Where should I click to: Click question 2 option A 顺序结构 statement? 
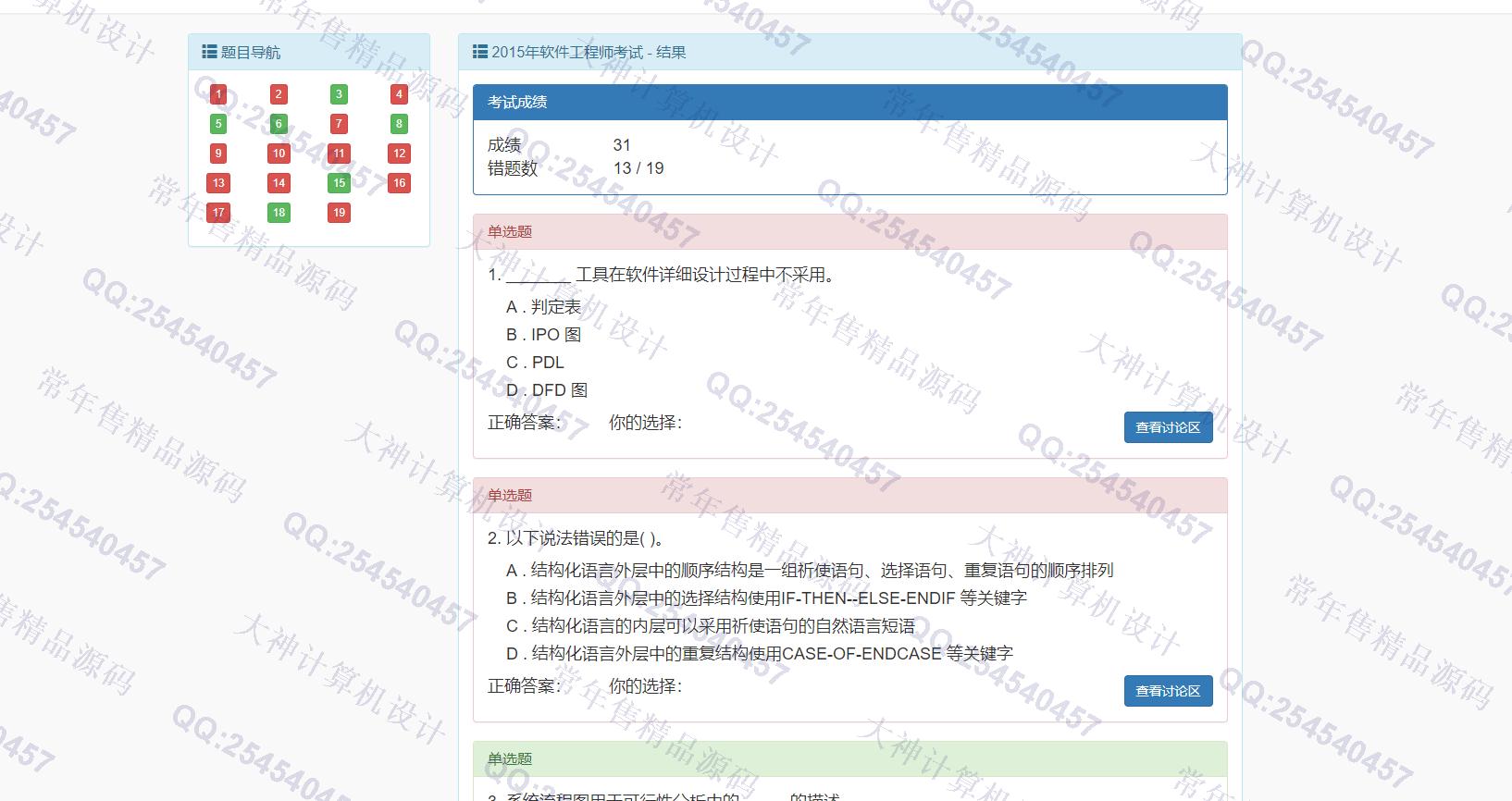tap(810, 571)
